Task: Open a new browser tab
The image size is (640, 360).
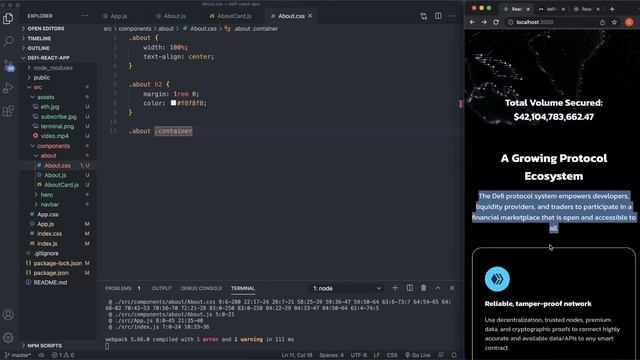Action: [612, 9]
